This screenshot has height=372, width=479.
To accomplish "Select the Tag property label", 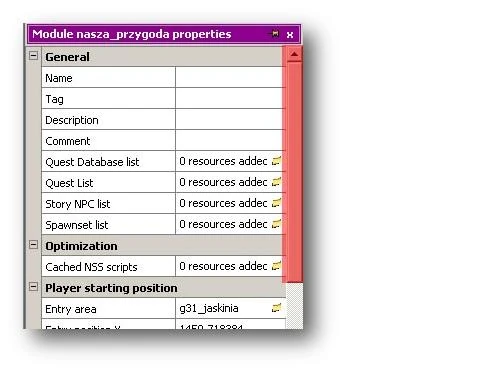I will [54, 99].
